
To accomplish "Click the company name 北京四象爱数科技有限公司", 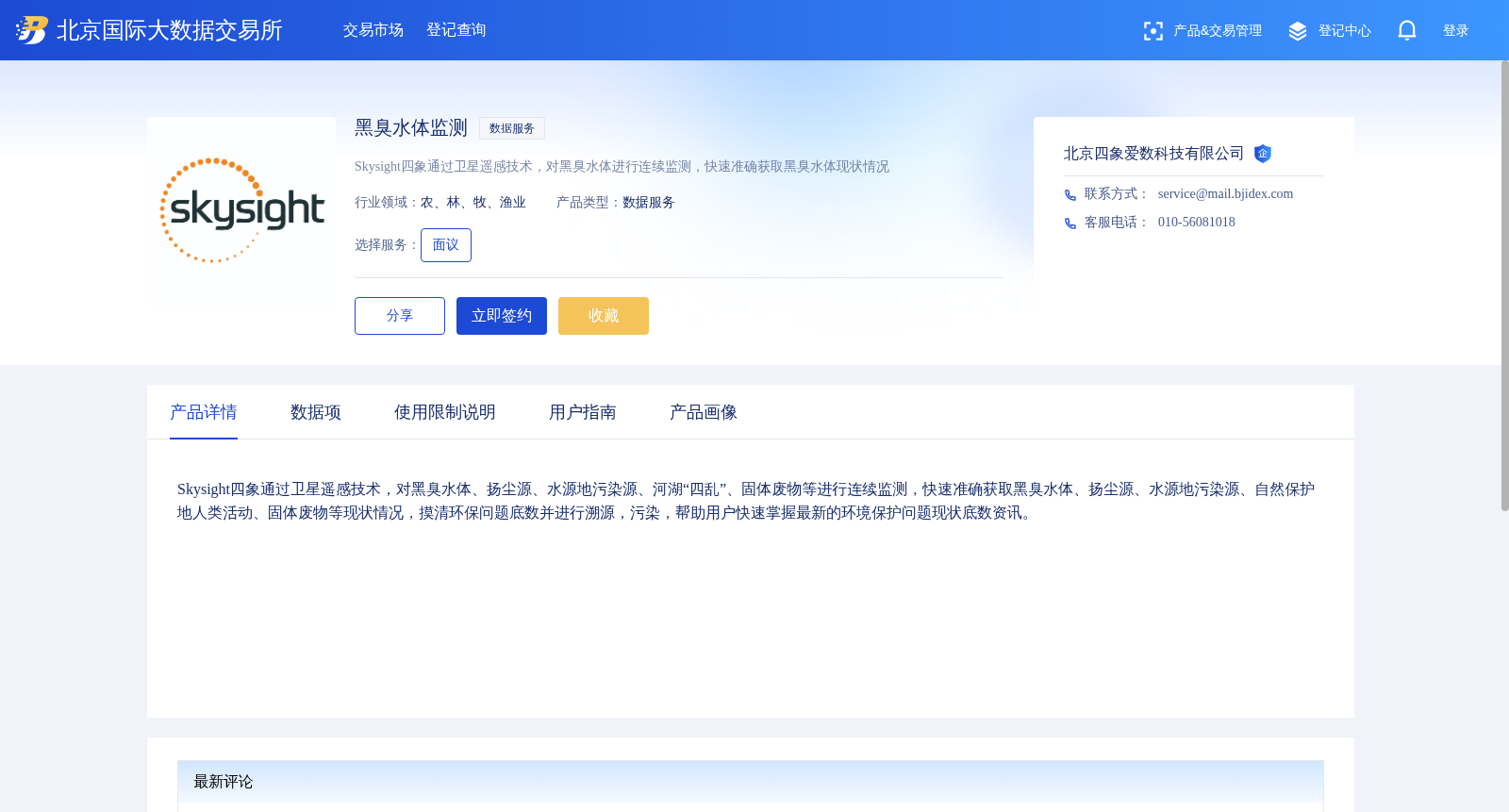I will pos(1153,154).
